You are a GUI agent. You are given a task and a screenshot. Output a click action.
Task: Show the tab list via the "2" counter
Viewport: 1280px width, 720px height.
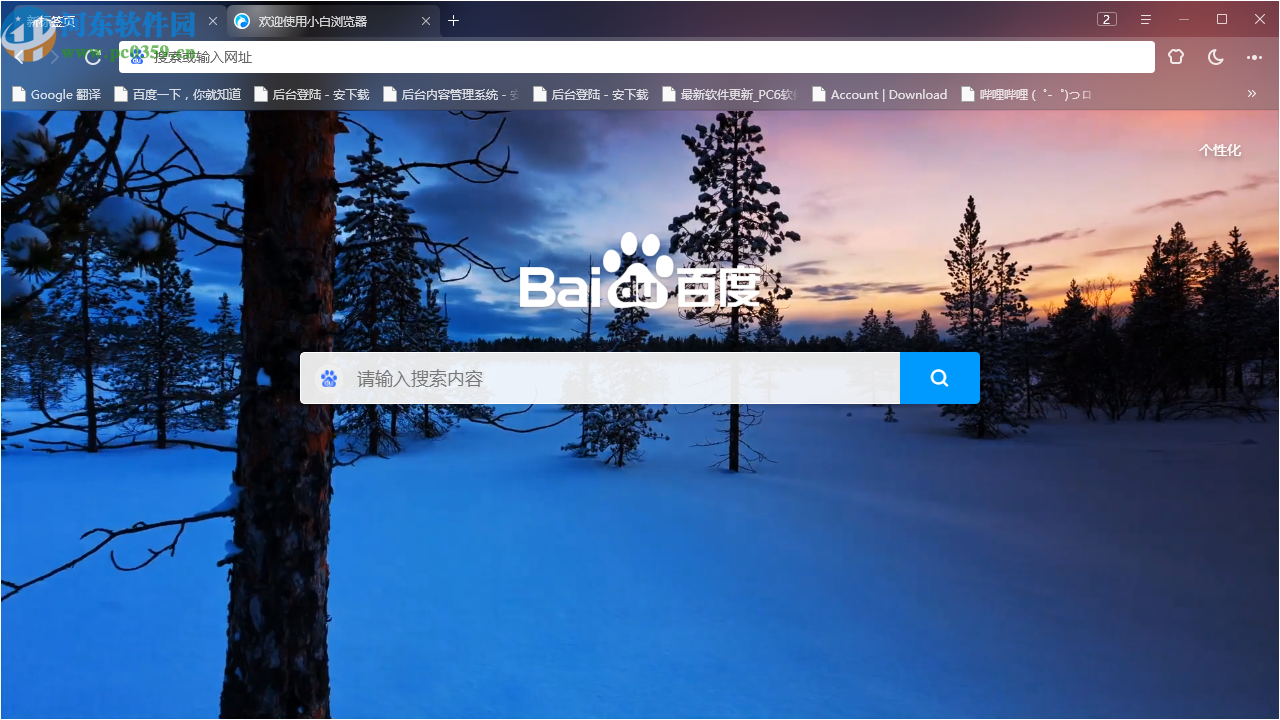click(x=1106, y=19)
